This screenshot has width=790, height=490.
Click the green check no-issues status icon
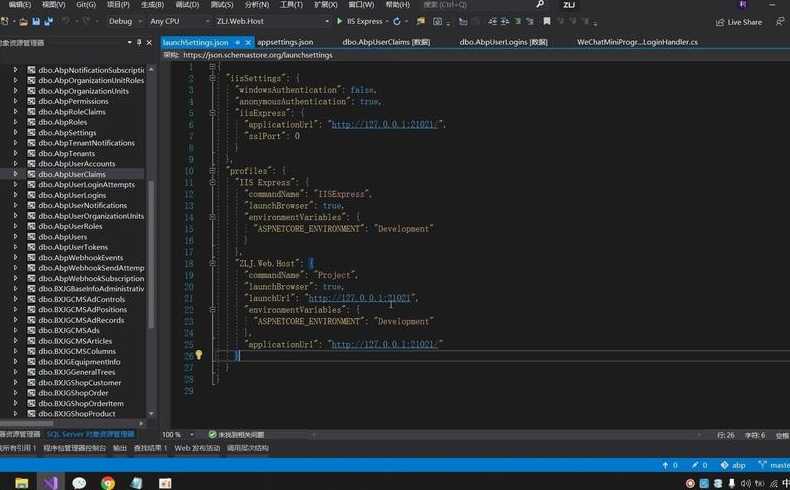[x=212, y=434]
